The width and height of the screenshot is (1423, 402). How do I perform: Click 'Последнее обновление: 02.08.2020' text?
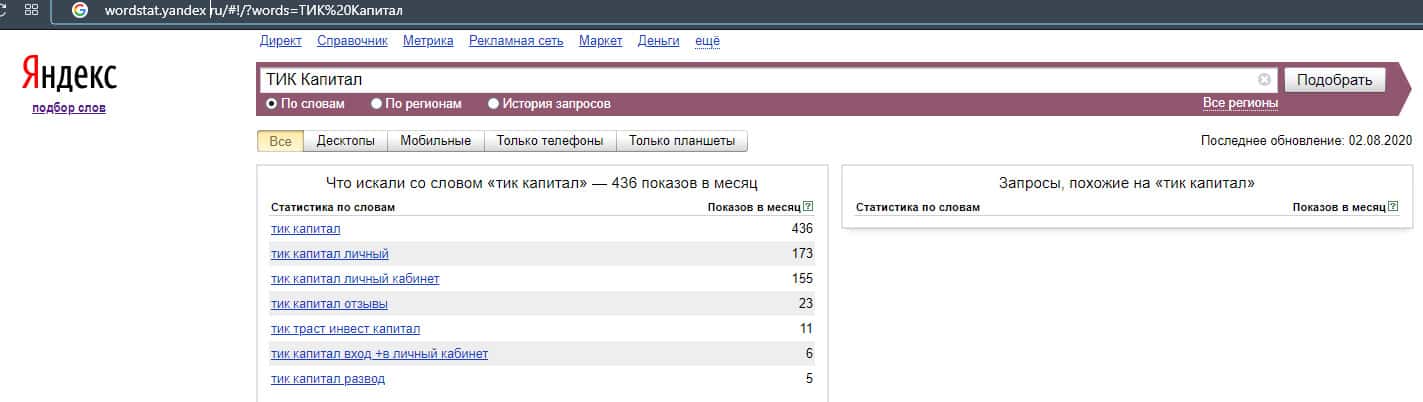click(1306, 141)
